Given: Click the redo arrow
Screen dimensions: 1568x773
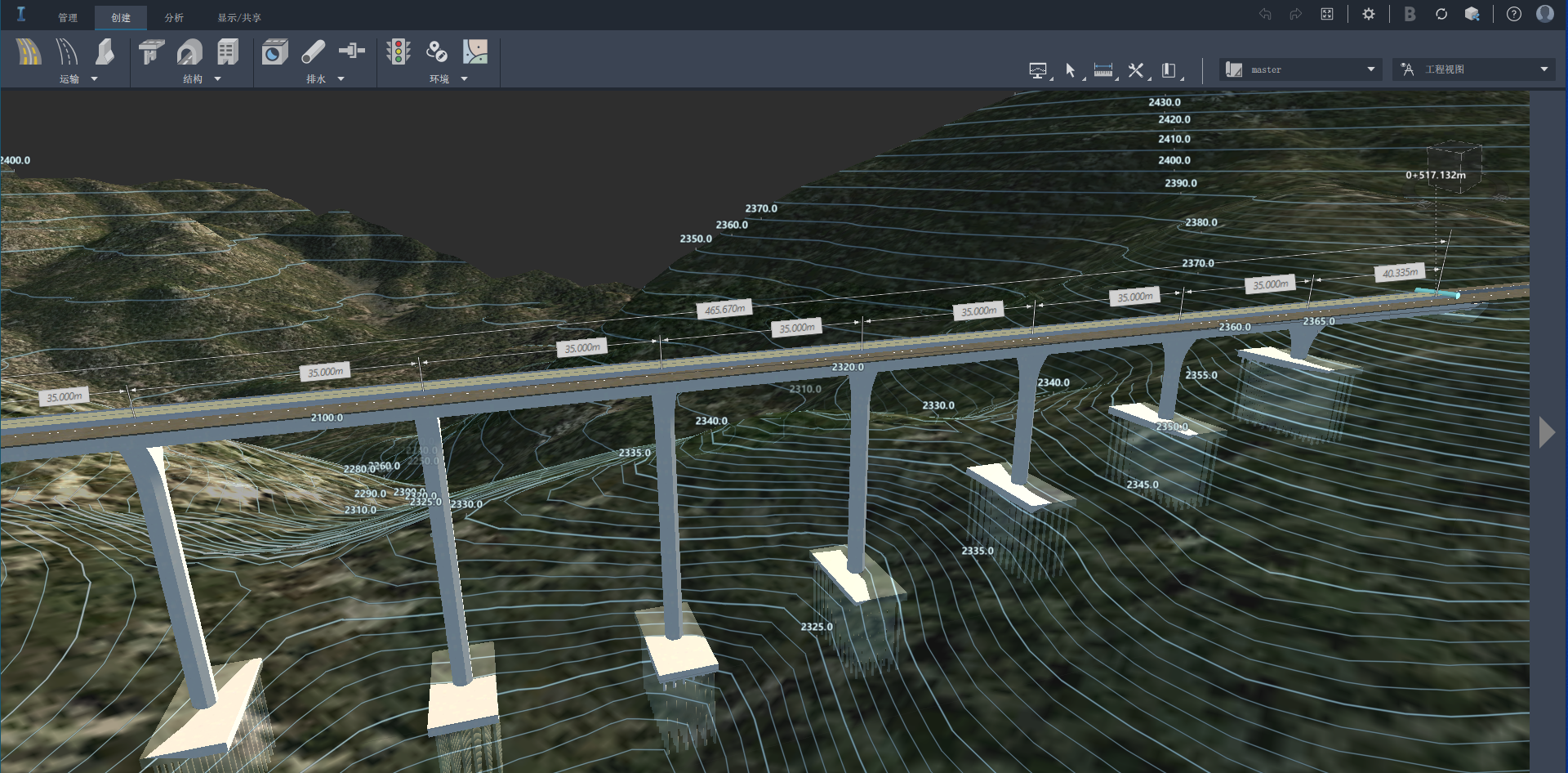Looking at the screenshot, I should click(1295, 14).
